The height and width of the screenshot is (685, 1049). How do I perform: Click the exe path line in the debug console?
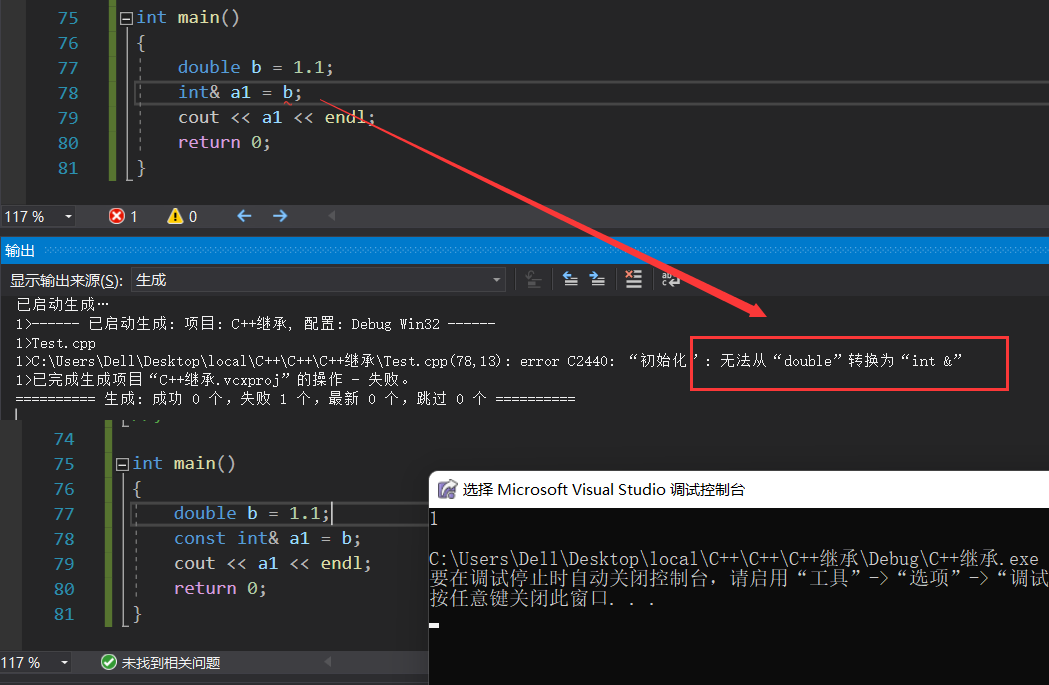click(734, 559)
